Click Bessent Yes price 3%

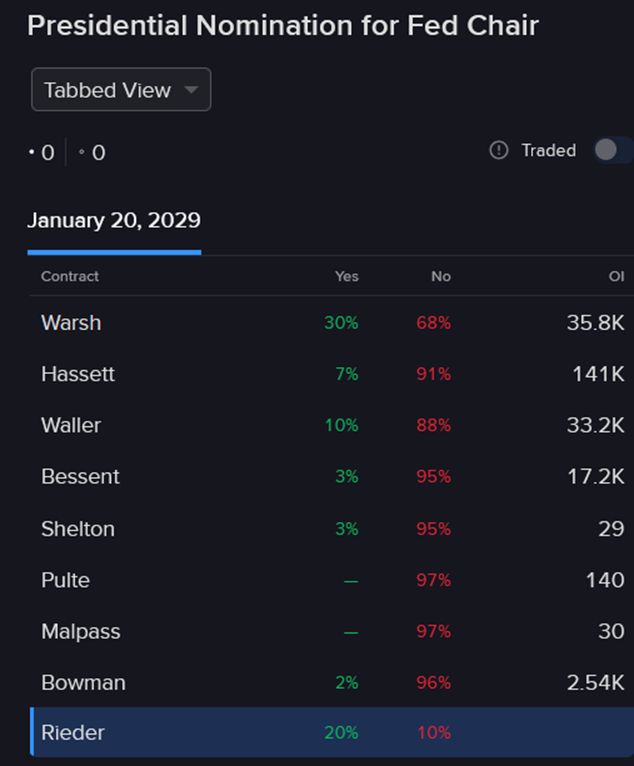coord(347,477)
